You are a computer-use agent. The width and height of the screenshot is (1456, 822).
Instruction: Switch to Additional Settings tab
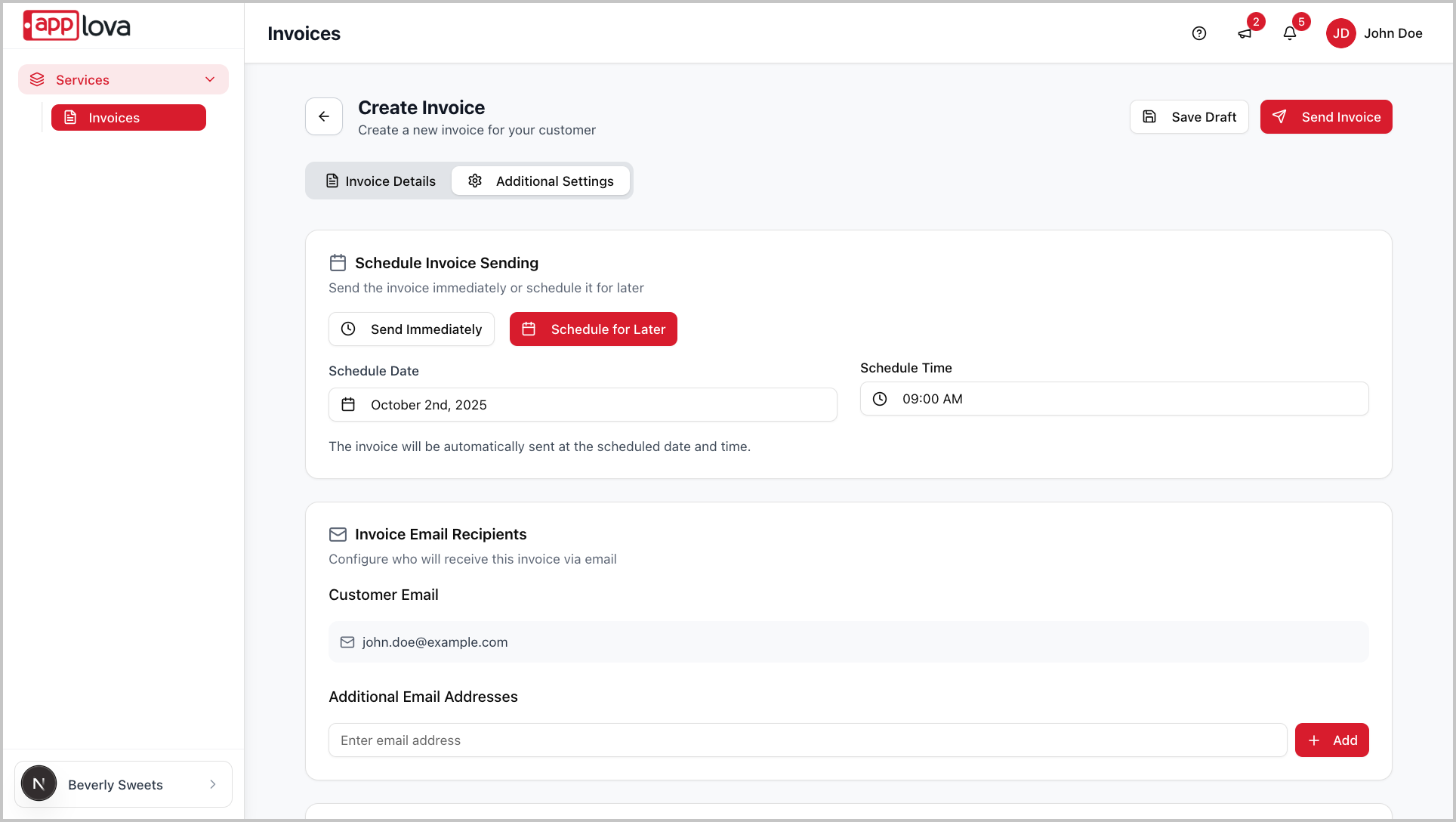[x=541, y=181]
